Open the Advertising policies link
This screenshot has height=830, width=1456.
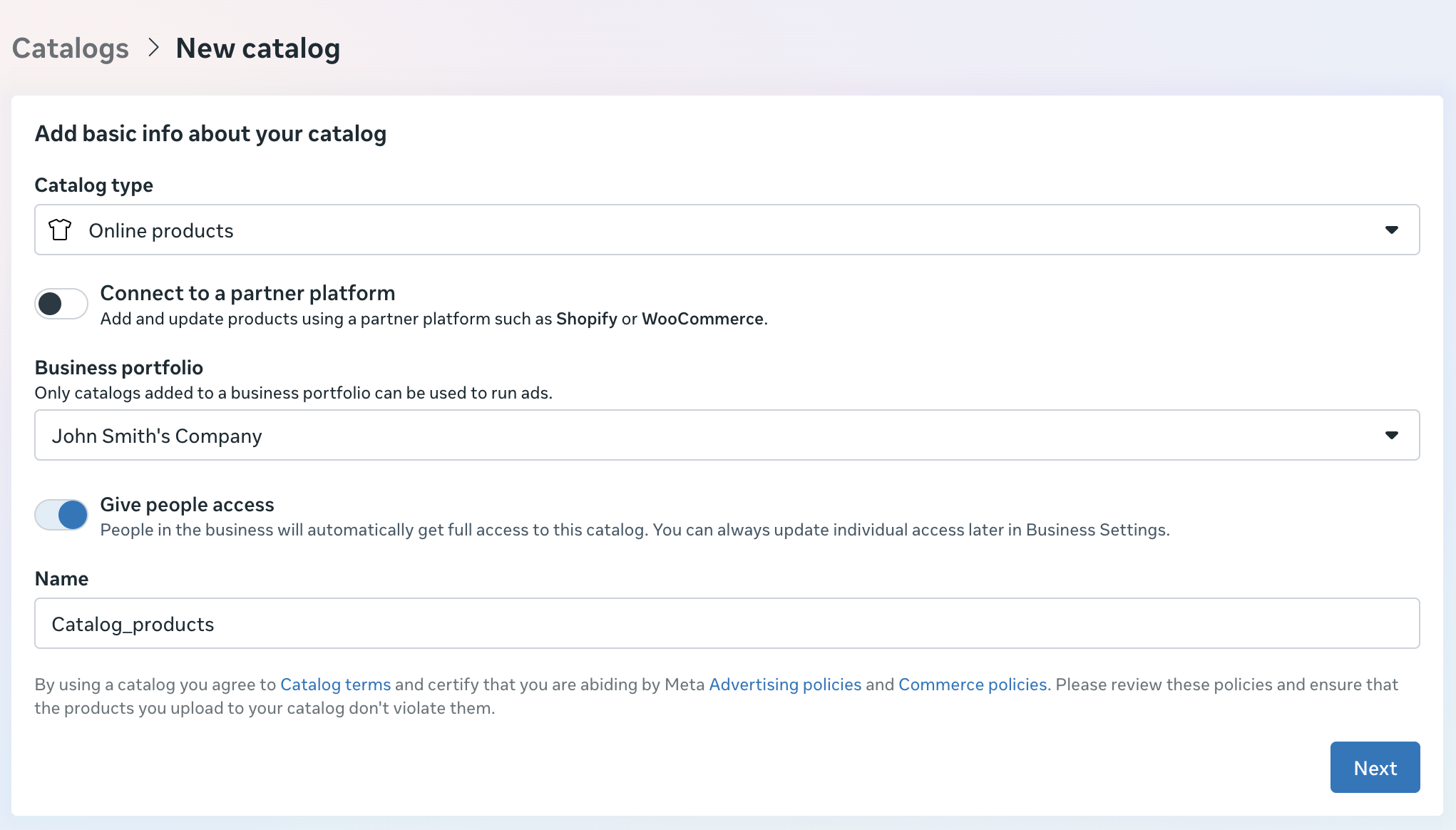coord(785,685)
